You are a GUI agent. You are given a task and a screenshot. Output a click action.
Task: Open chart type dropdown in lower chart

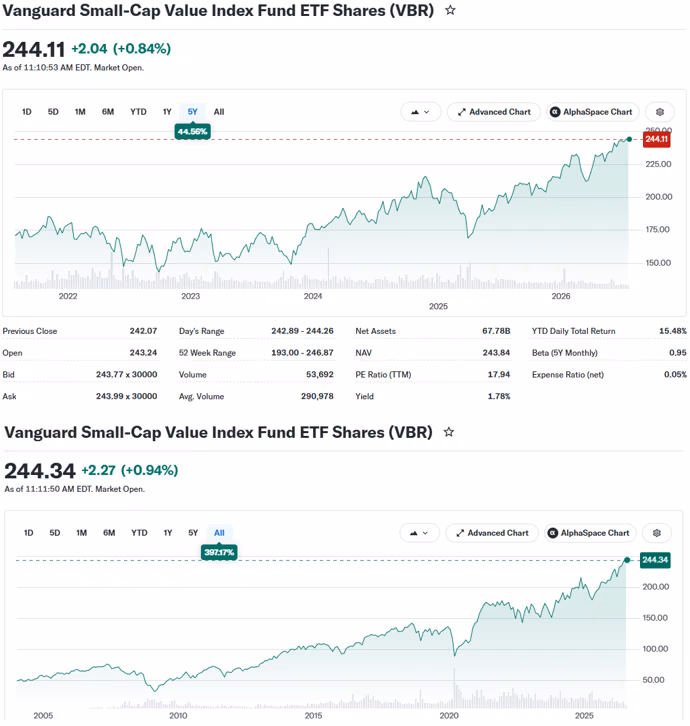coord(419,533)
